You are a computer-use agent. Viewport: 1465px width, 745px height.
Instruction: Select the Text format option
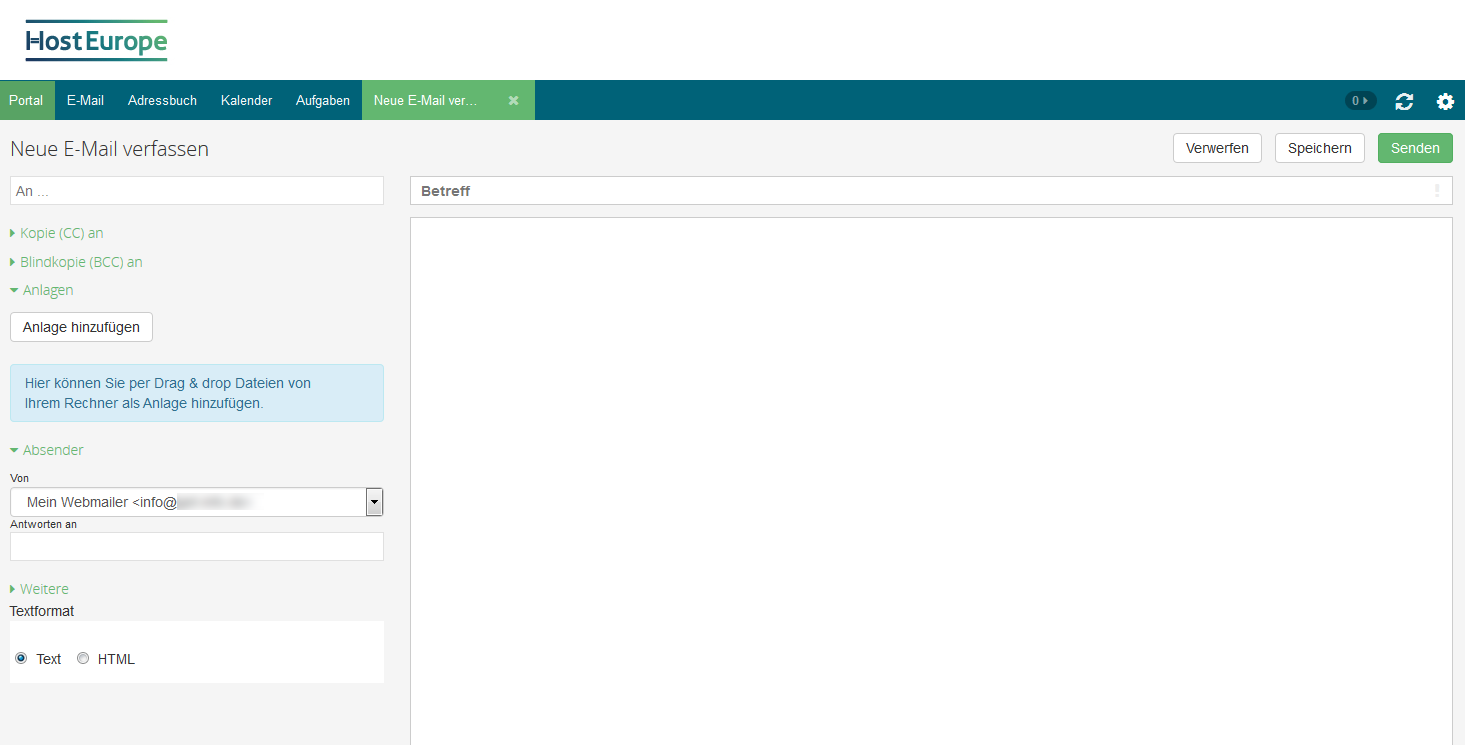tap(21, 658)
